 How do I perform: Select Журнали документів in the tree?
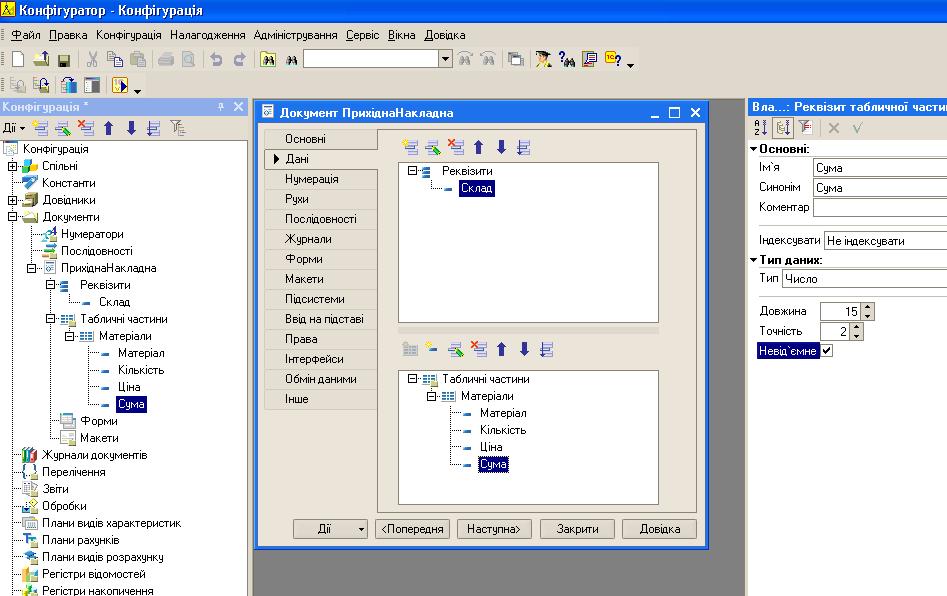click(94, 455)
